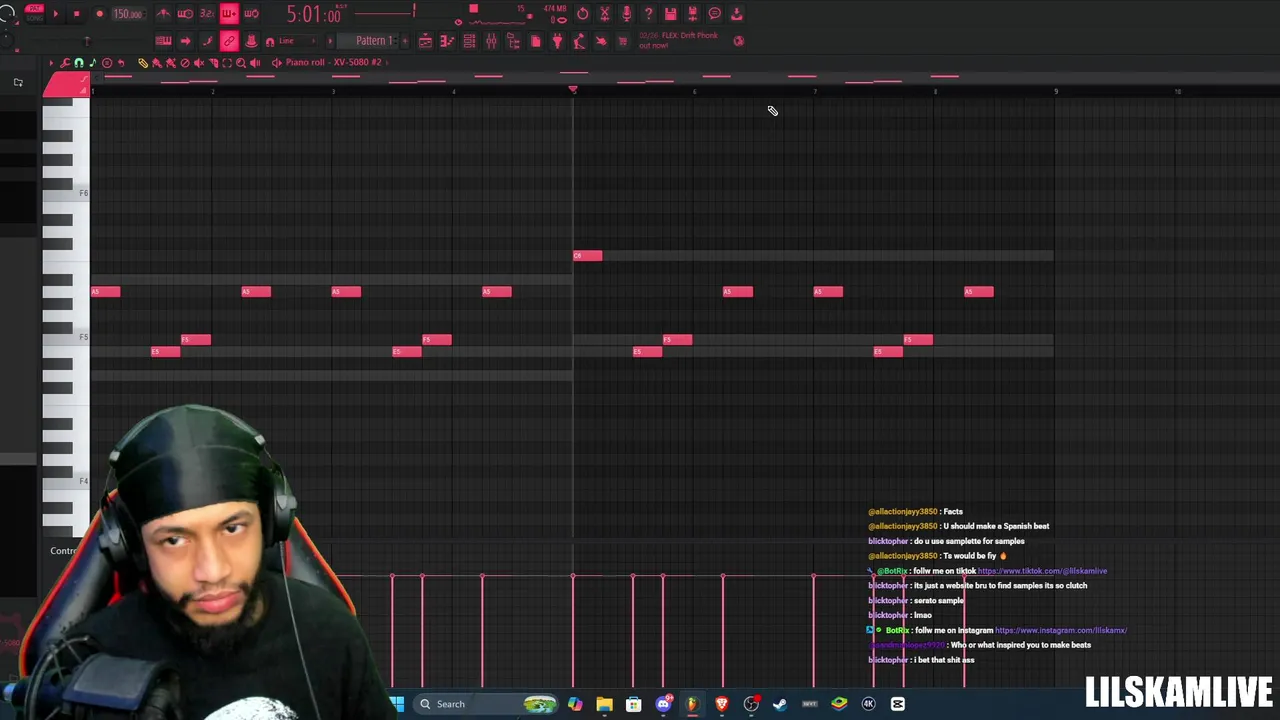Viewport: 1280px width, 720px height.
Task: Arm the Record button in the transport
Action: click(x=99, y=13)
